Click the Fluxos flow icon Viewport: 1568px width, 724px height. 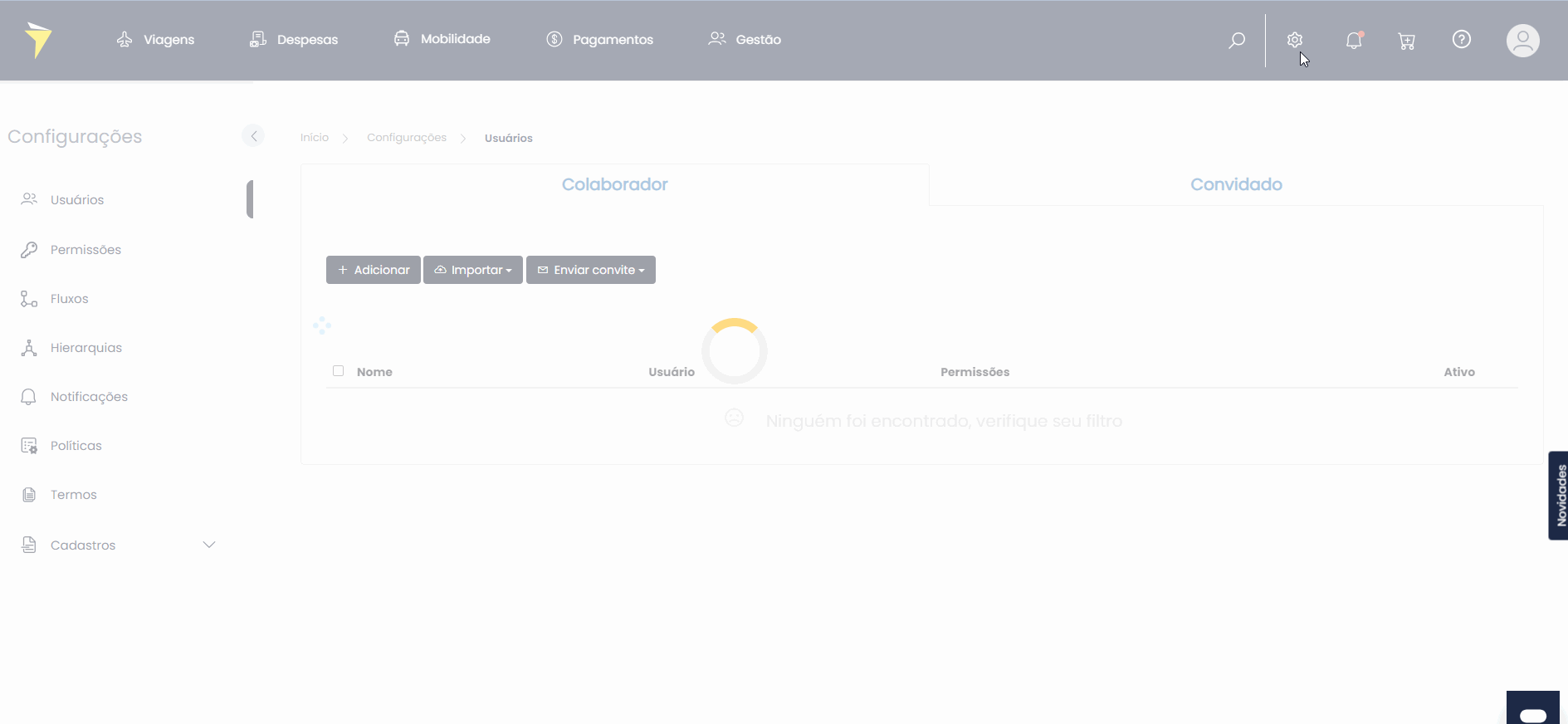point(29,299)
